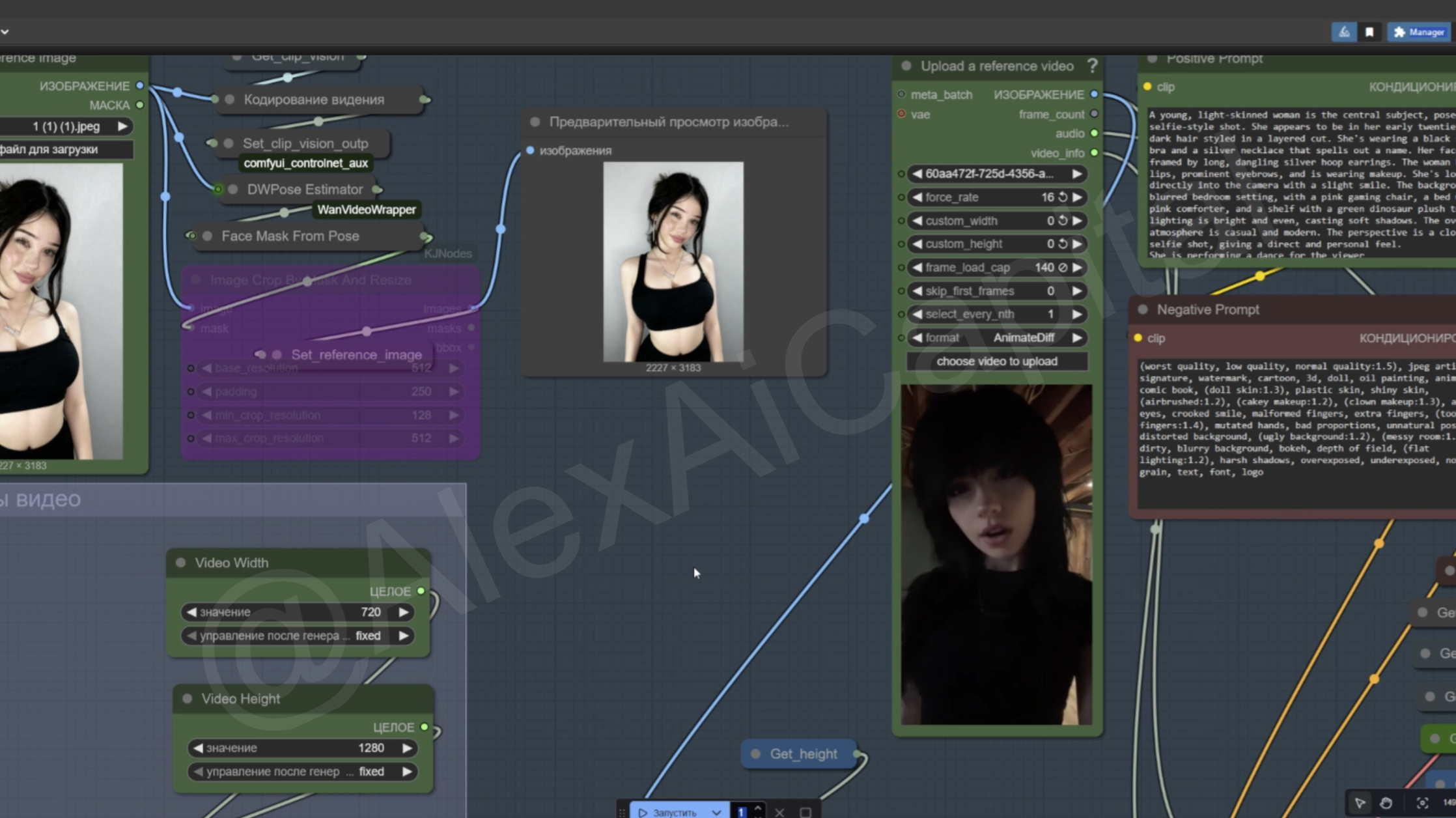Image resolution: width=1456 pixels, height=818 pixels.
Task: Click choose video to upload
Action: tap(996, 361)
